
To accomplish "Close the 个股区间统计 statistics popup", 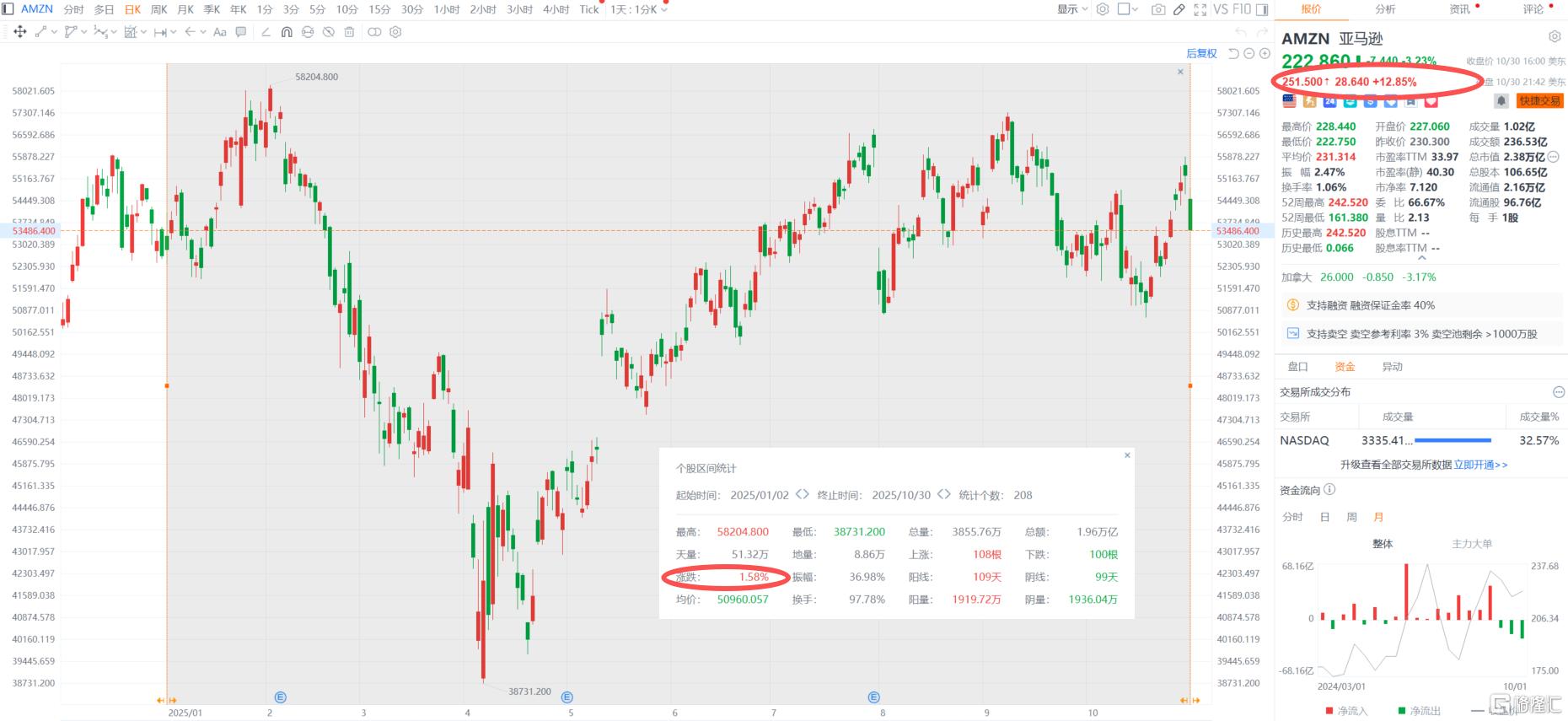I will pos(1127,455).
